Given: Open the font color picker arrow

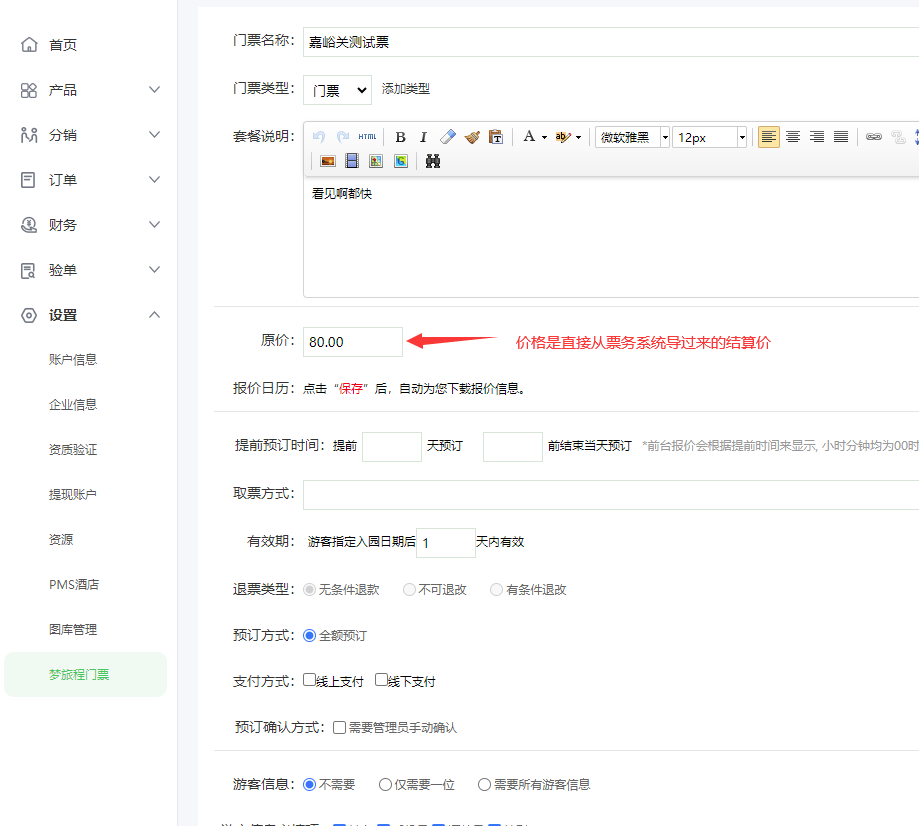Looking at the screenshot, I should 544,137.
